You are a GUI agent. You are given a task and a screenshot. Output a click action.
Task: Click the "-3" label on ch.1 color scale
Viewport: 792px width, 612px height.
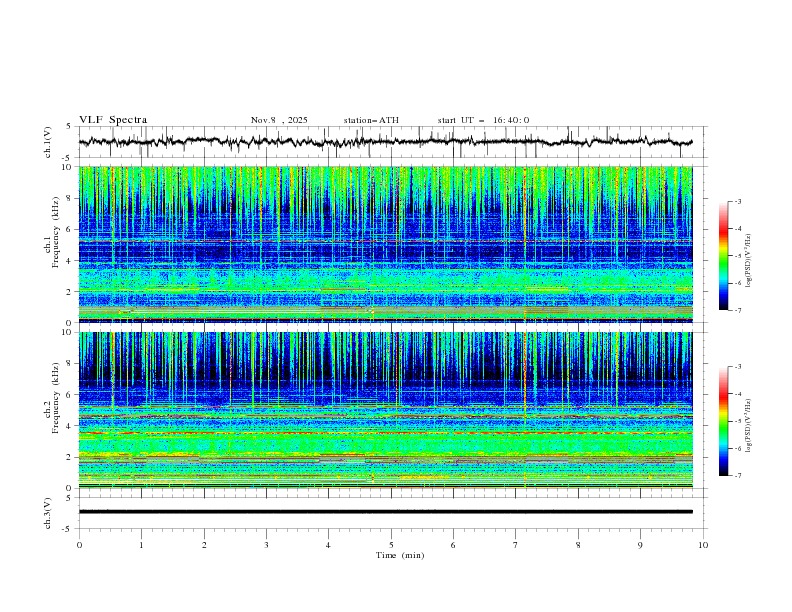point(737,201)
